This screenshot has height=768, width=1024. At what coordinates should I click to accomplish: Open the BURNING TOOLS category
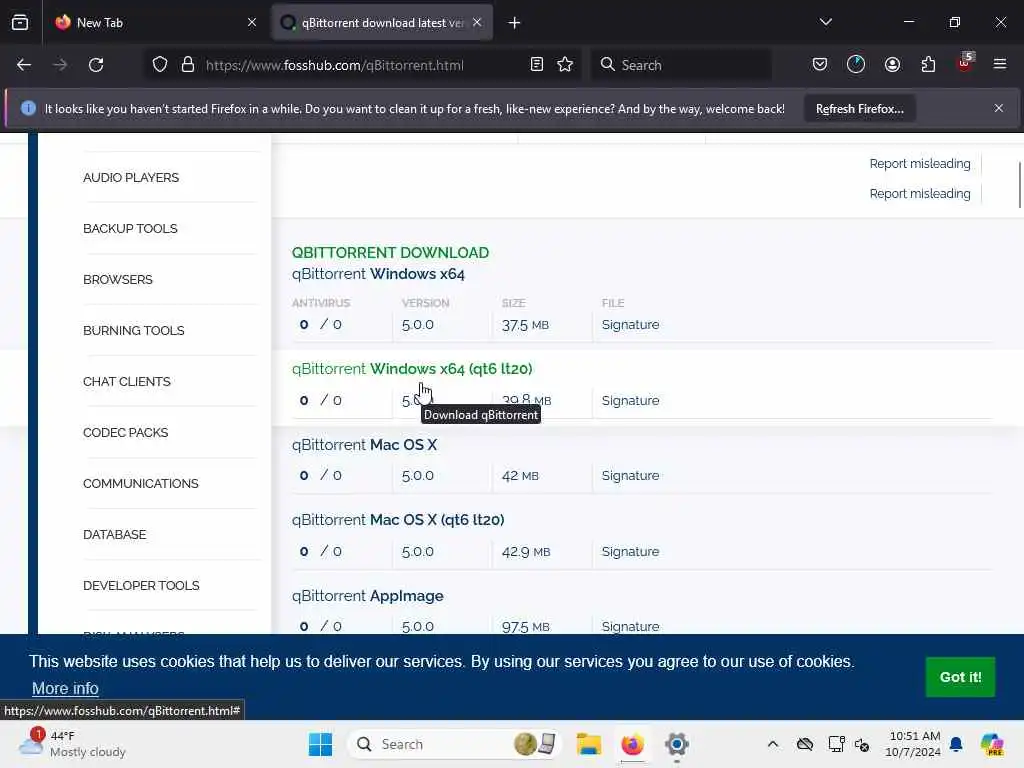[x=133, y=330]
